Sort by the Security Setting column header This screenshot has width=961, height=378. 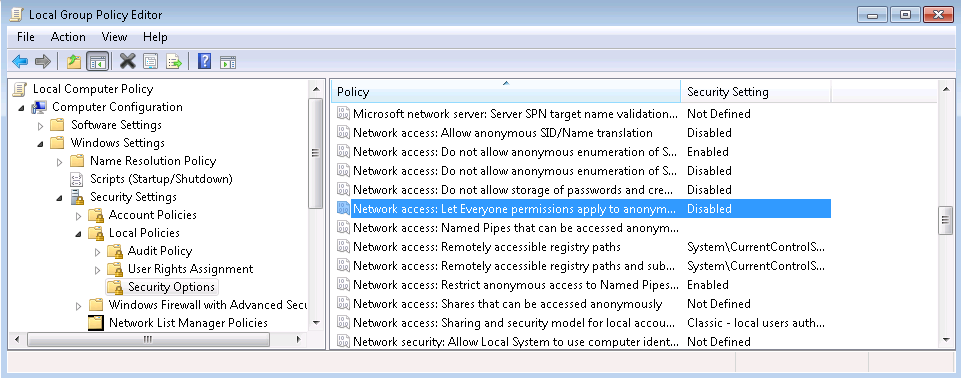coord(756,92)
